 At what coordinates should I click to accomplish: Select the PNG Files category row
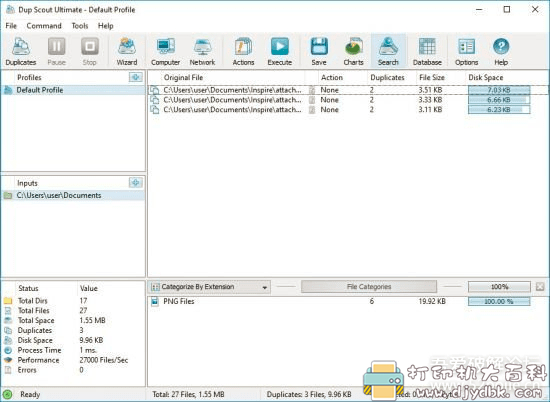(x=348, y=301)
